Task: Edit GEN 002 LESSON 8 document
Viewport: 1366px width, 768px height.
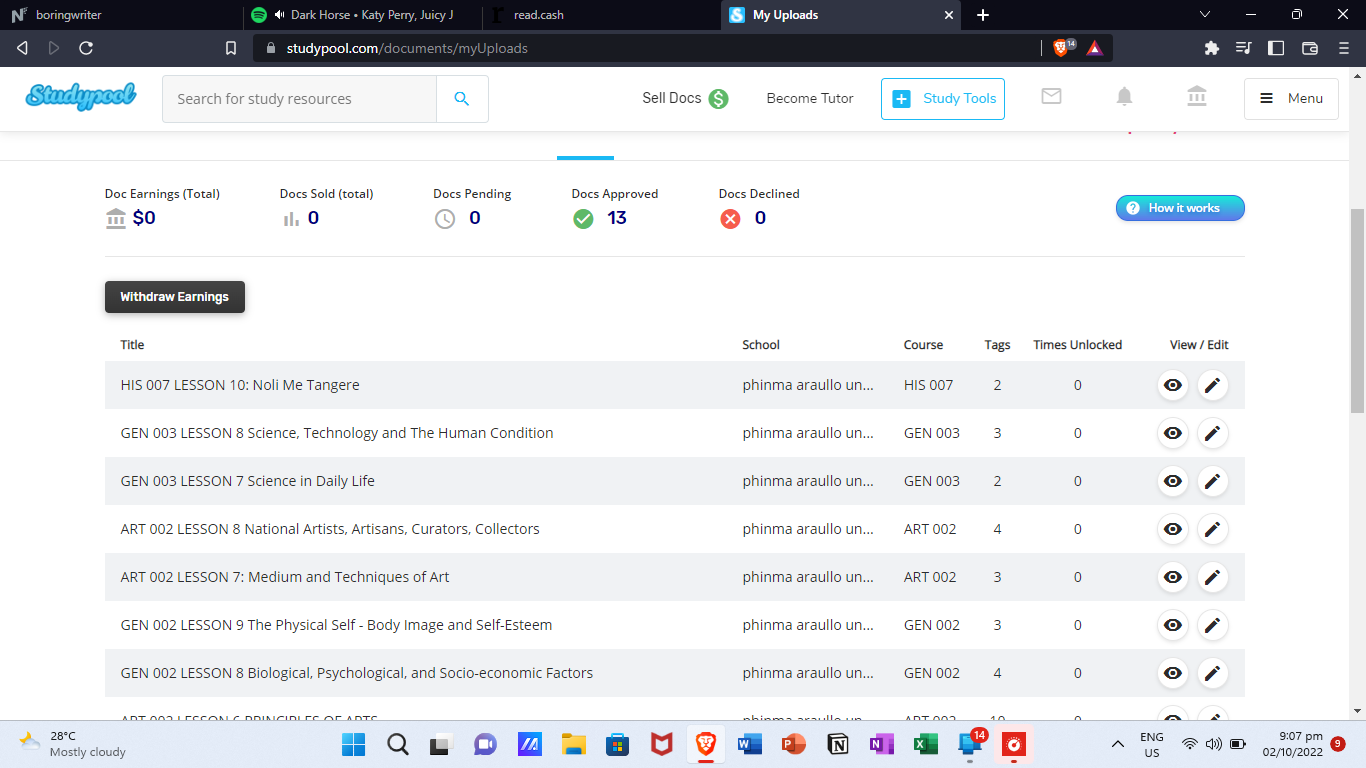Action: point(1213,673)
